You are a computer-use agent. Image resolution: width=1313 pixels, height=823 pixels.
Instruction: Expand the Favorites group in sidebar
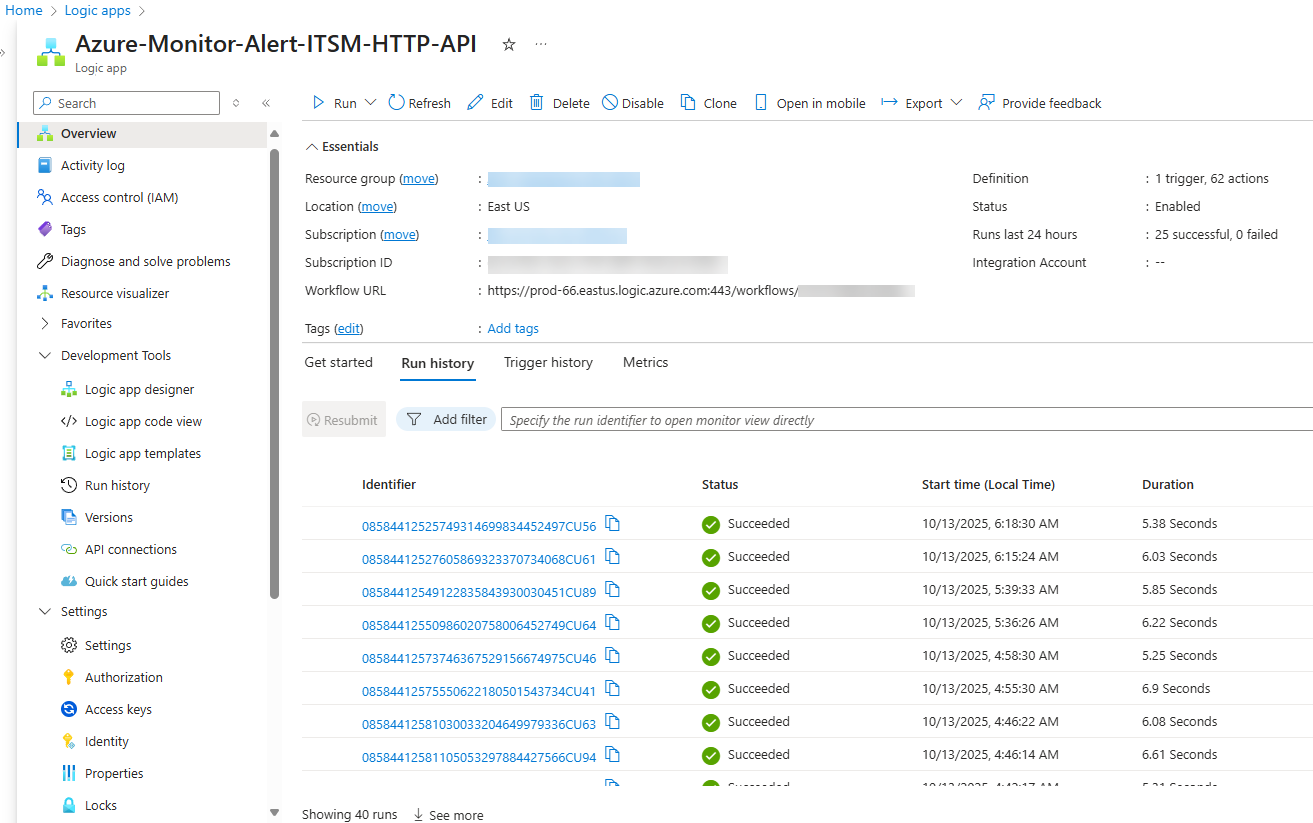(x=45, y=324)
